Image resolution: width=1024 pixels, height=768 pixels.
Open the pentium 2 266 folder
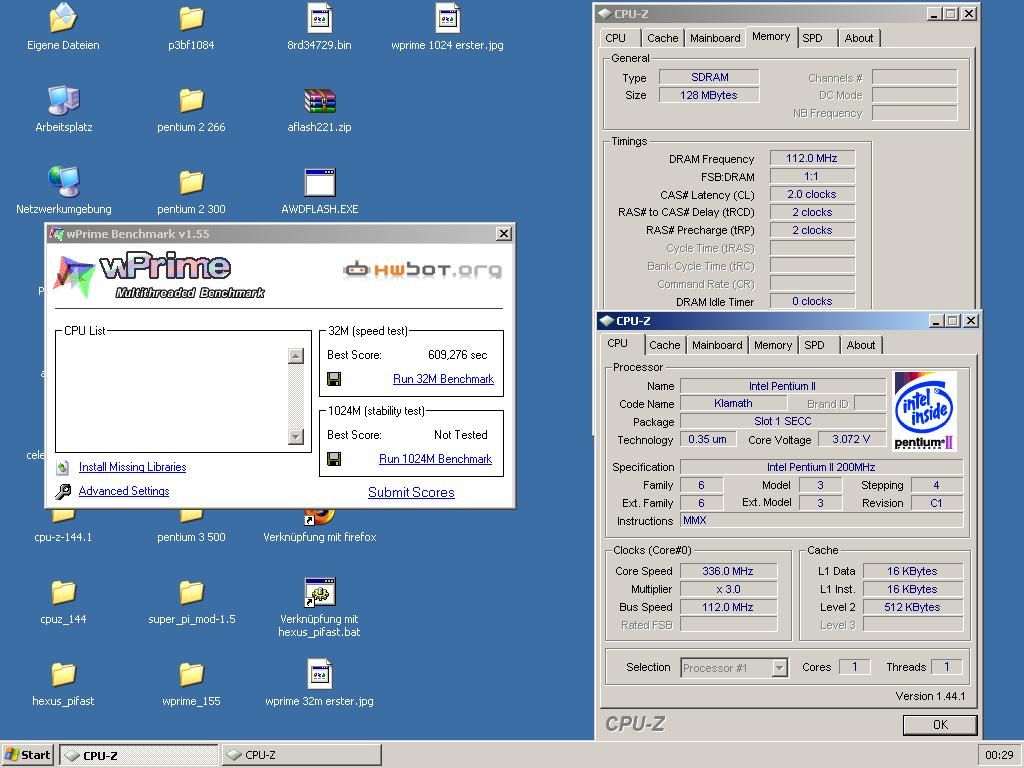tap(191, 101)
